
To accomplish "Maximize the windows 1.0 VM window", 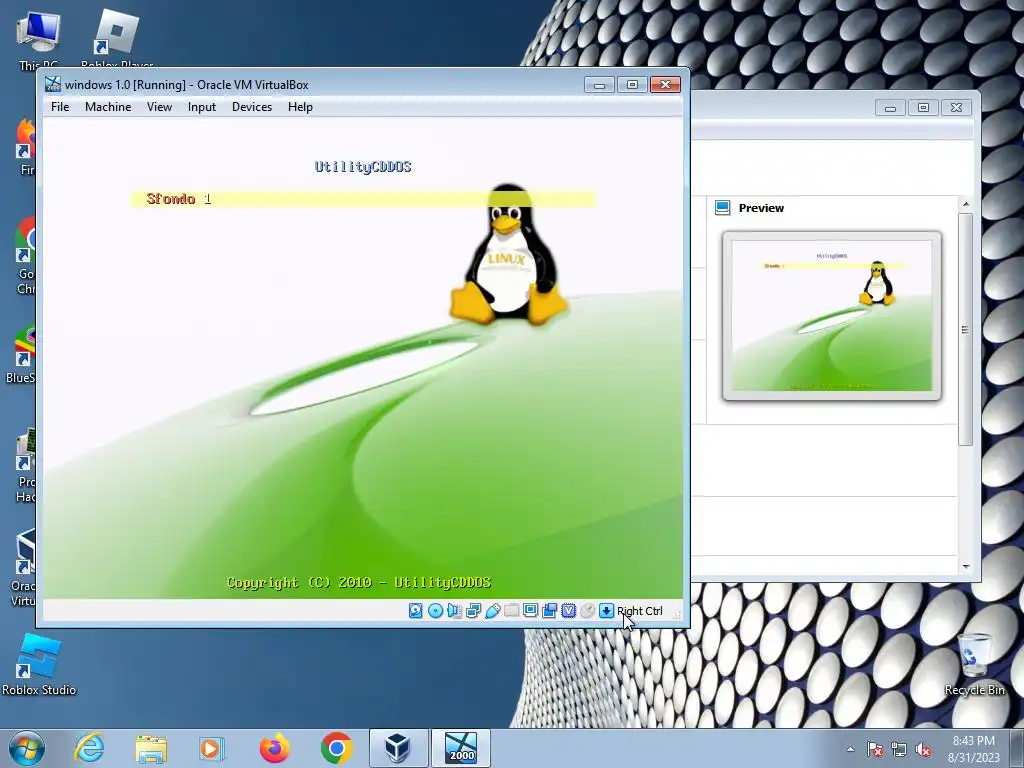I will click(x=632, y=84).
